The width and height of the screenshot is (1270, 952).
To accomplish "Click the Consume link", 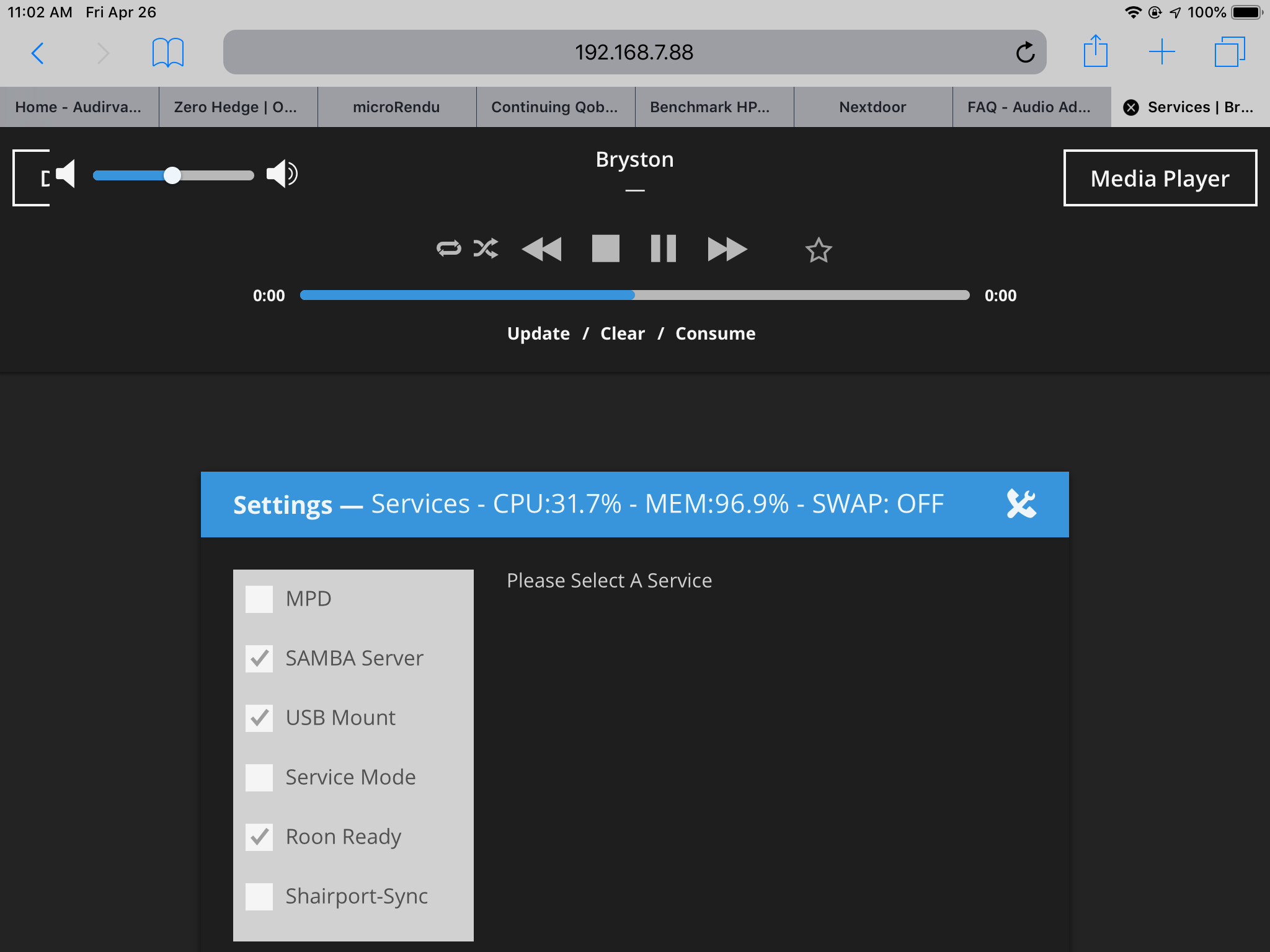I will tap(715, 333).
